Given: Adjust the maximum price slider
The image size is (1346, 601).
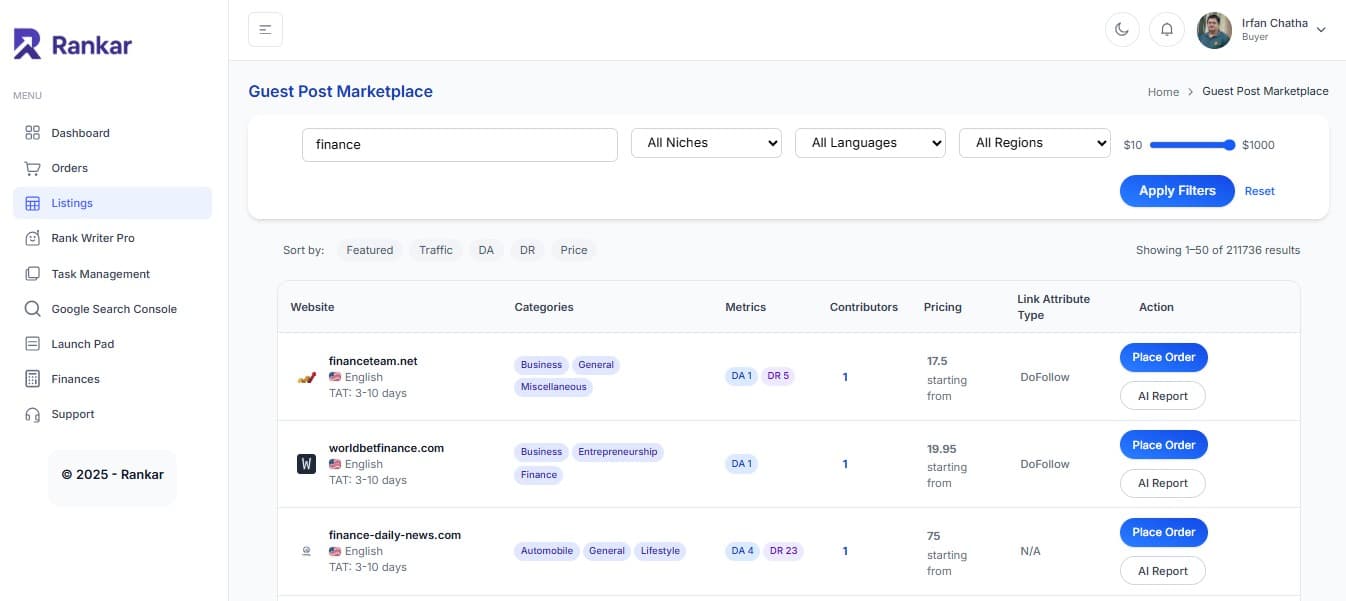Looking at the screenshot, I should [1232, 144].
